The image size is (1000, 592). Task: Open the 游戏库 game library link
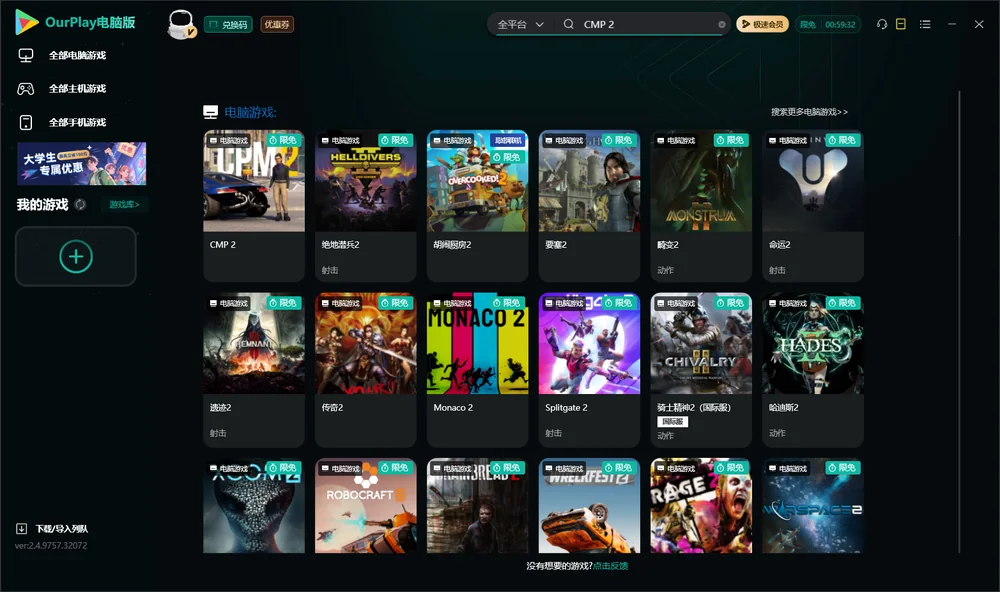pos(124,205)
